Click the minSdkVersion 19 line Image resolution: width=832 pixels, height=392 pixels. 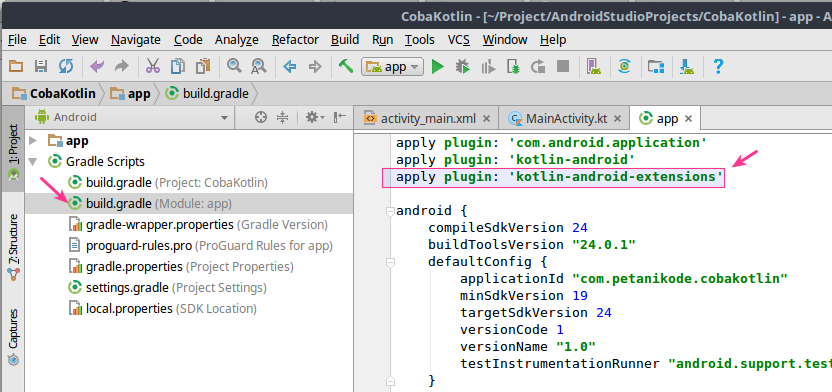[x=524, y=295]
